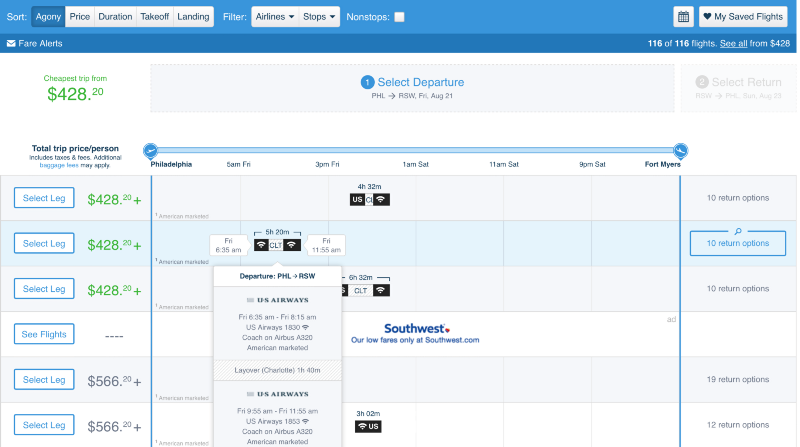Click the See all flights link
Image resolution: width=800 pixels, height=447 pixels.
coord(733,43)
